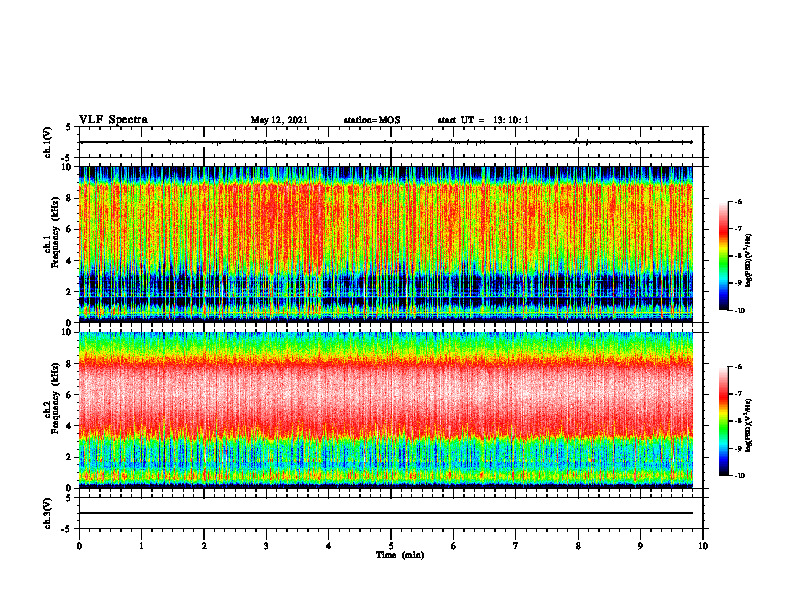Click the ch.1 PSD color scale bar
Image resolution: width=792 pixels, height=612 pixels.
click(x=724, y=256)
